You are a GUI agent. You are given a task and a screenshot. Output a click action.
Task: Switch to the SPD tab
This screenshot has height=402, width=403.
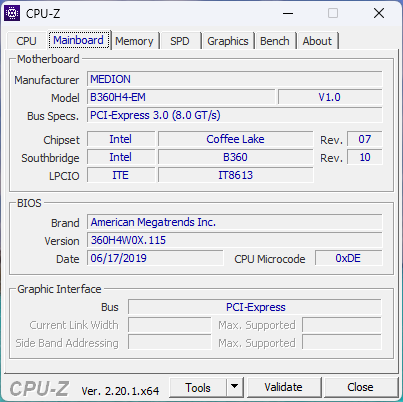coord(180,41)
